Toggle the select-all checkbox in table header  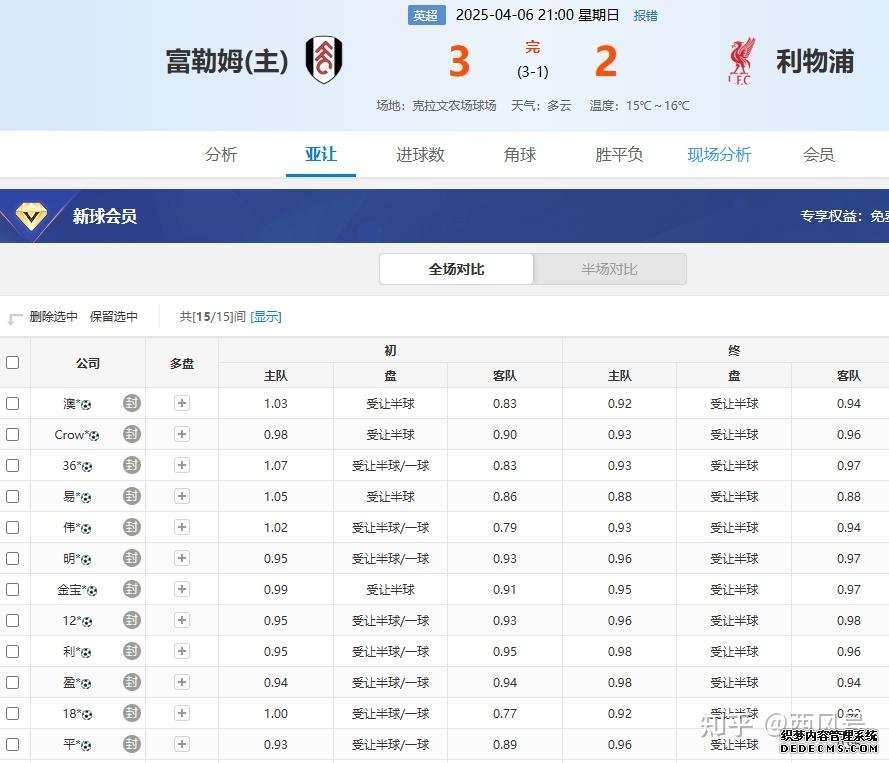pyautogui.click(x=13, y=362)
